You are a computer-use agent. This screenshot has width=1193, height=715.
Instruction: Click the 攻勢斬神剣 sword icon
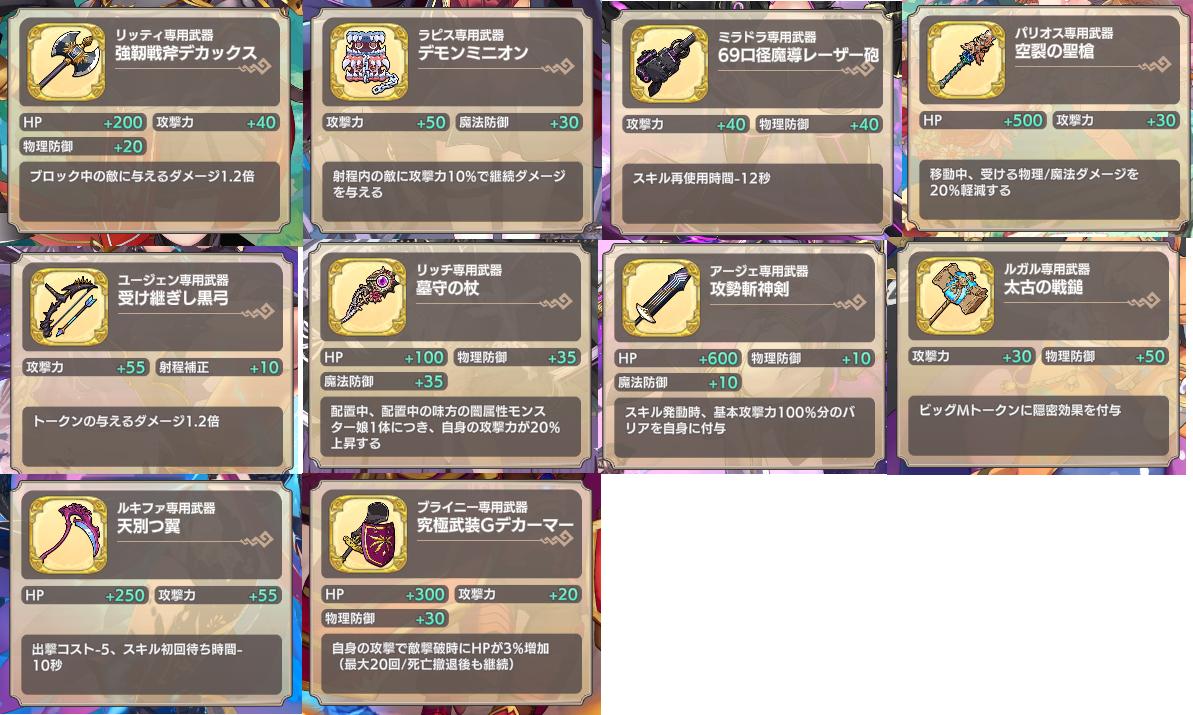pyautogui.click(x=660, y=298)
